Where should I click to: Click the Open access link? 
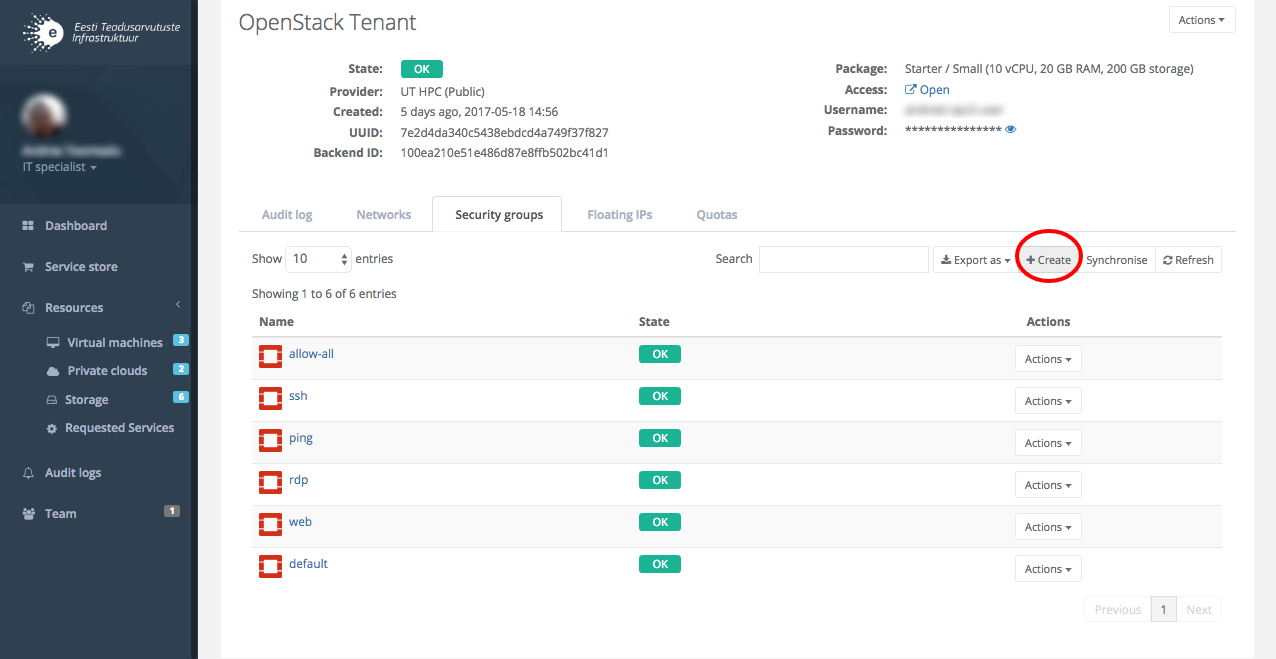coord(927,90)
